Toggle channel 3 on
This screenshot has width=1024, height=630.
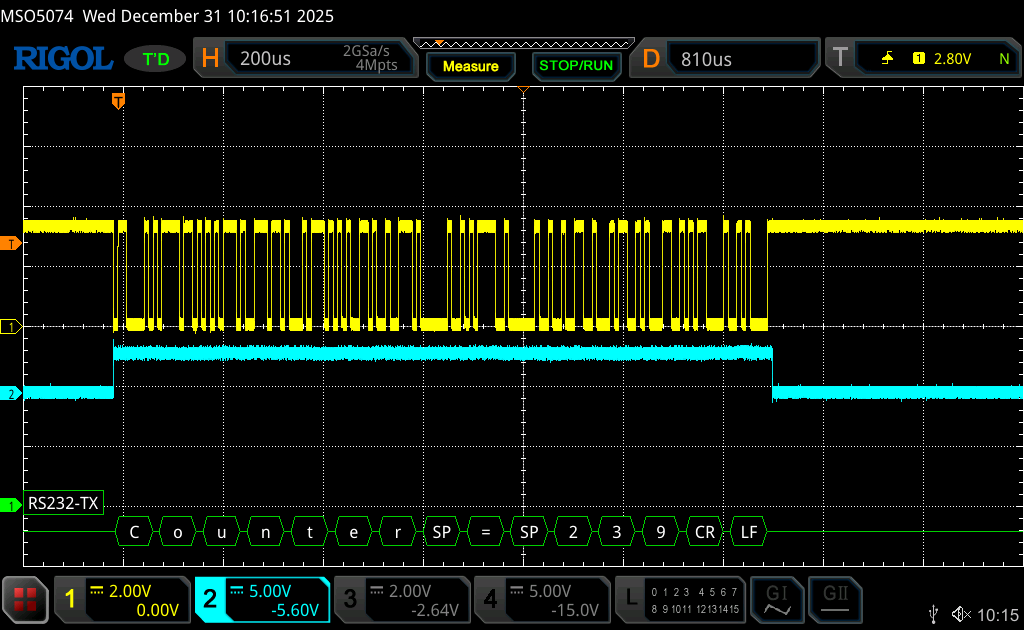point(402,599)
